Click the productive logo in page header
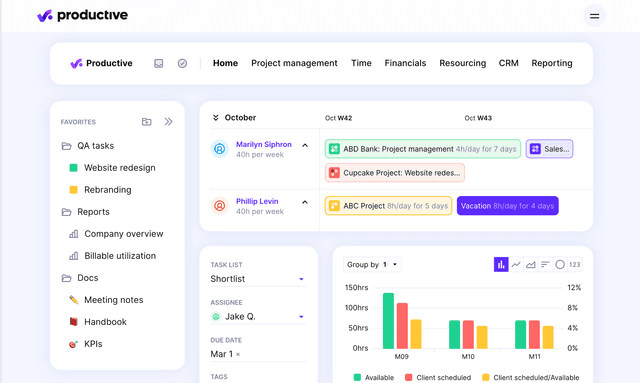640x383 pixels. 82,16
